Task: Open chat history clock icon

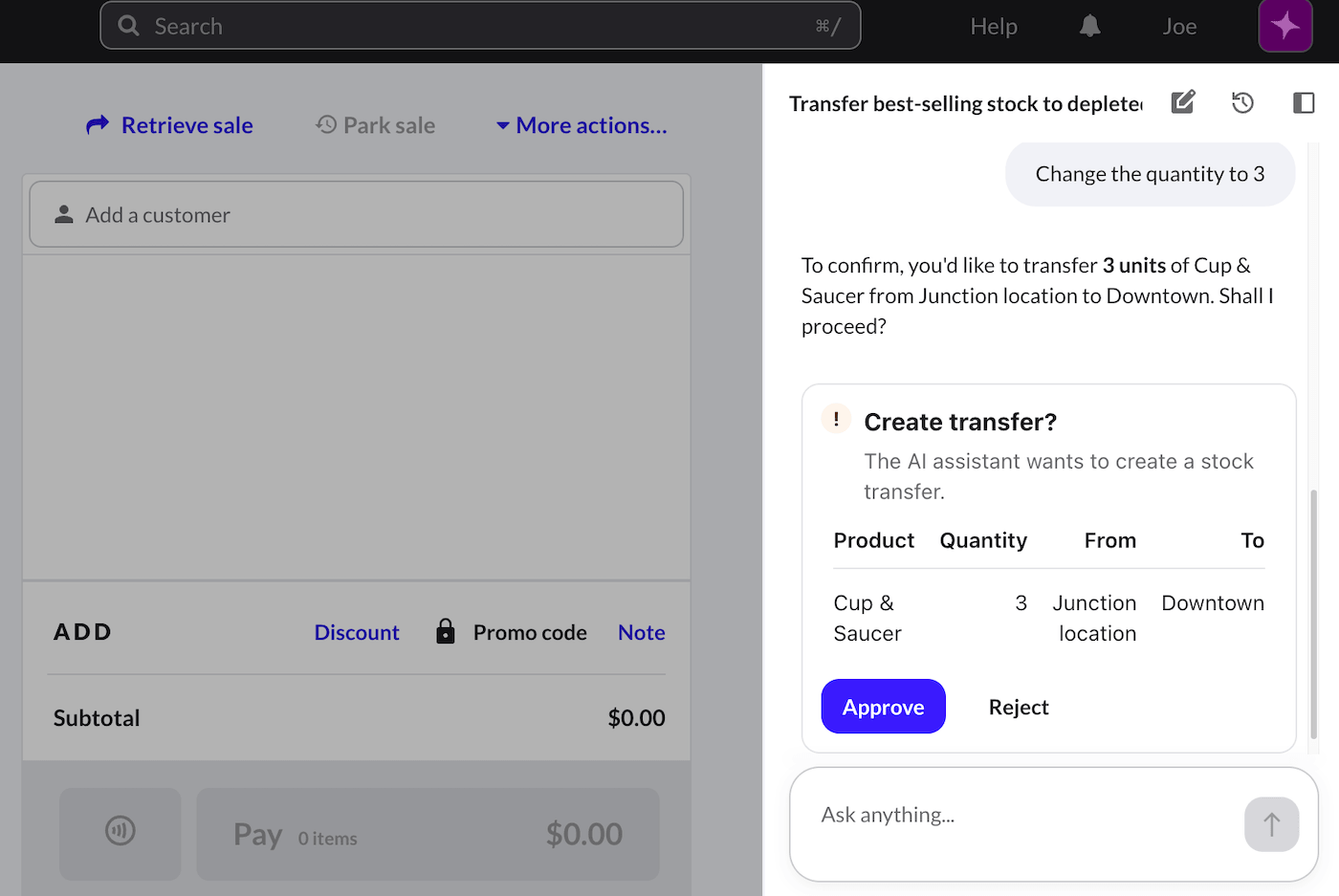Action: [1242, 102]
